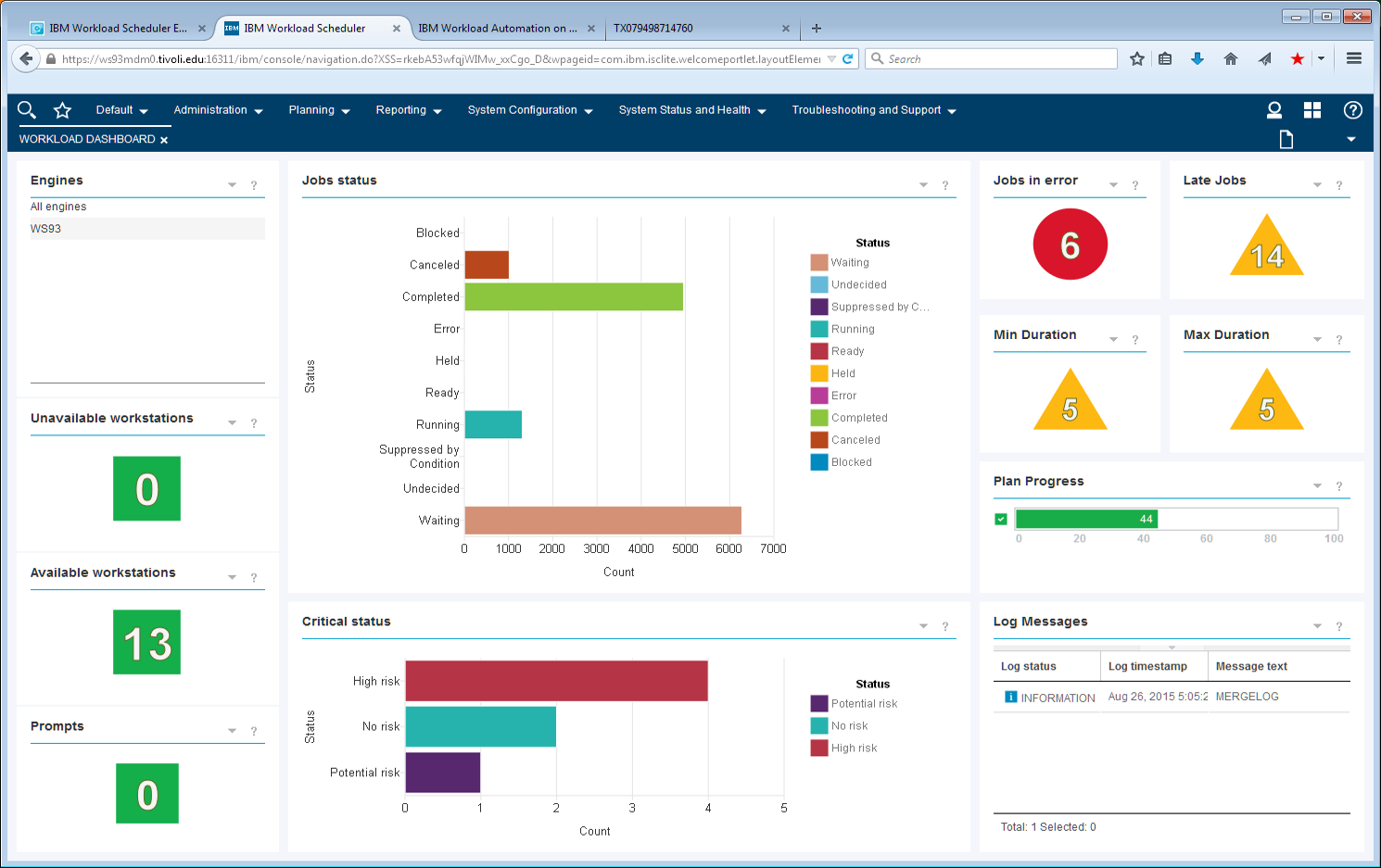Open help for Jobs status widget
Image resolution: width=1381 pixels, height=868 pixels.
(945, 185)
